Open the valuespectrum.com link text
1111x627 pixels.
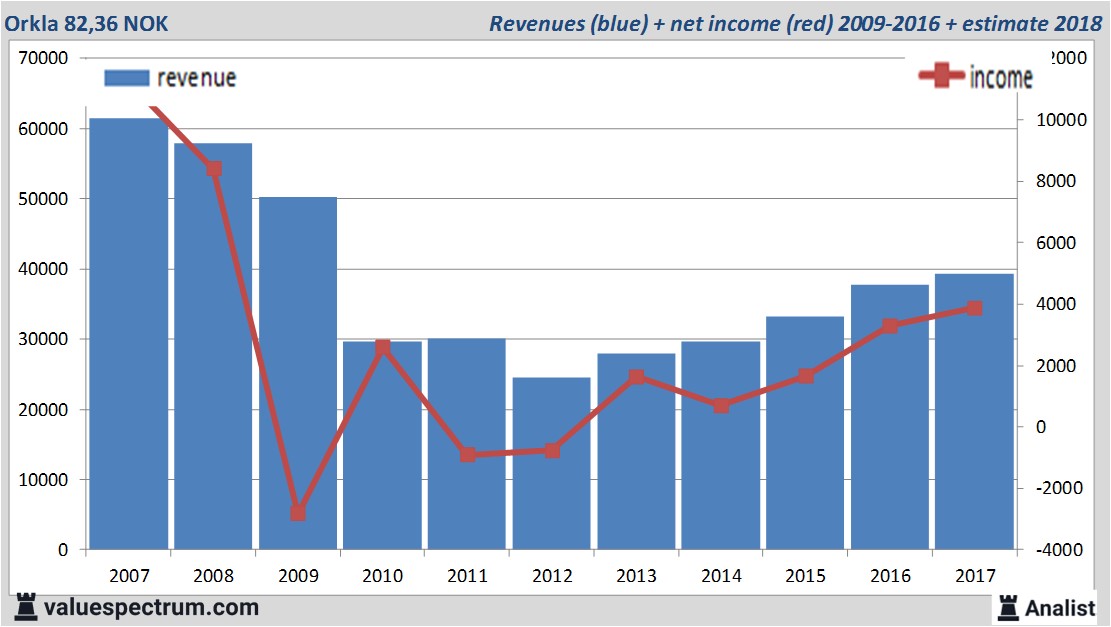click(x=151, y=608)
